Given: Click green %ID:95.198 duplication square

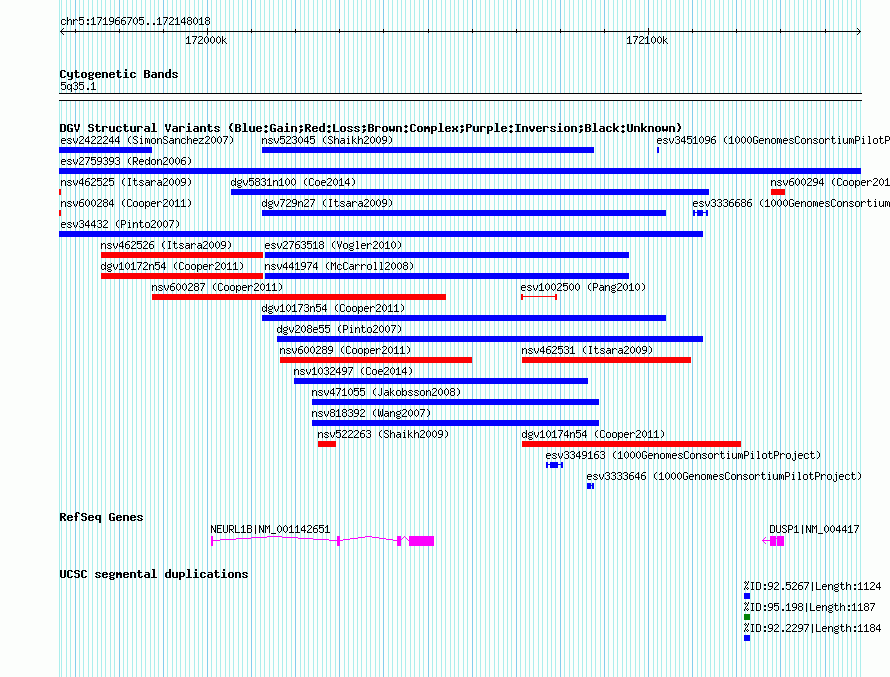Looking at the screenshot, I should click(747, 617).
